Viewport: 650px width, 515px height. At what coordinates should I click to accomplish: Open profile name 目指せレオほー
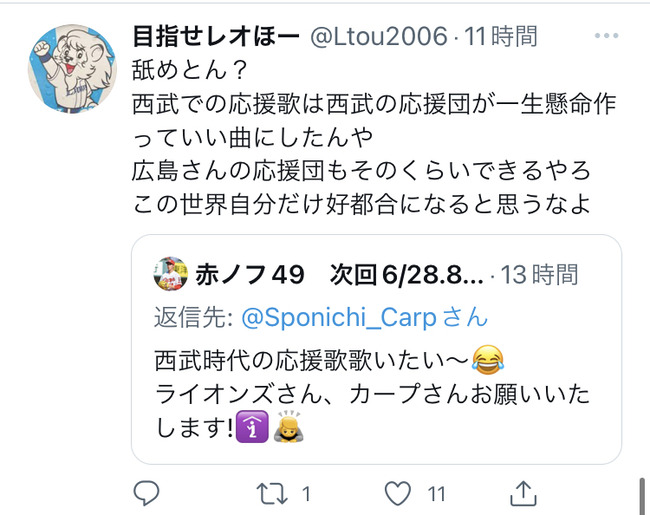[216, 36]
